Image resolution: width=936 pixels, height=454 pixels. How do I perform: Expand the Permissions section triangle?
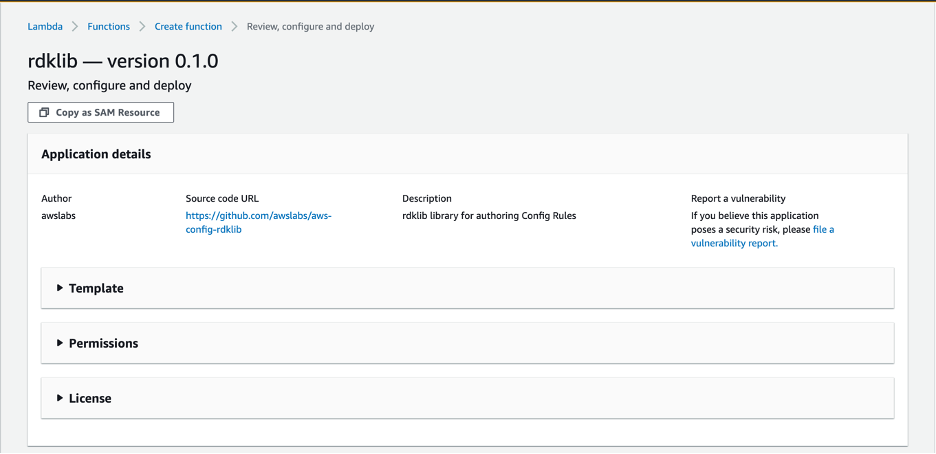click(x=60, y=343)
